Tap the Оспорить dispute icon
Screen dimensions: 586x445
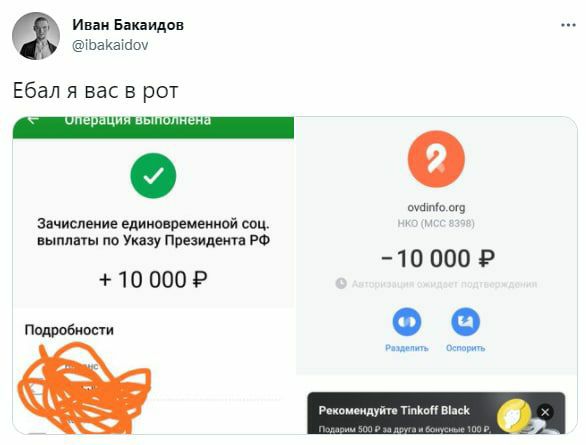(465, 322)
